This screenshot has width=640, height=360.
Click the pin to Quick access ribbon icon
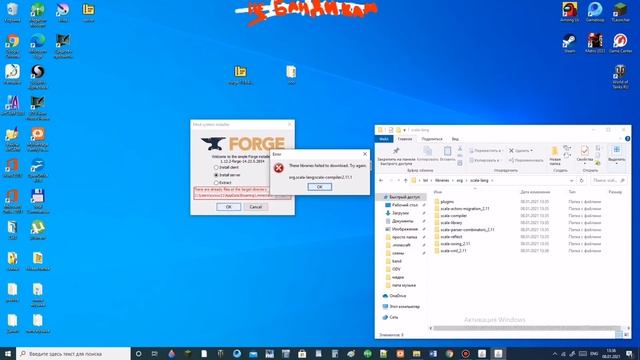396,151
